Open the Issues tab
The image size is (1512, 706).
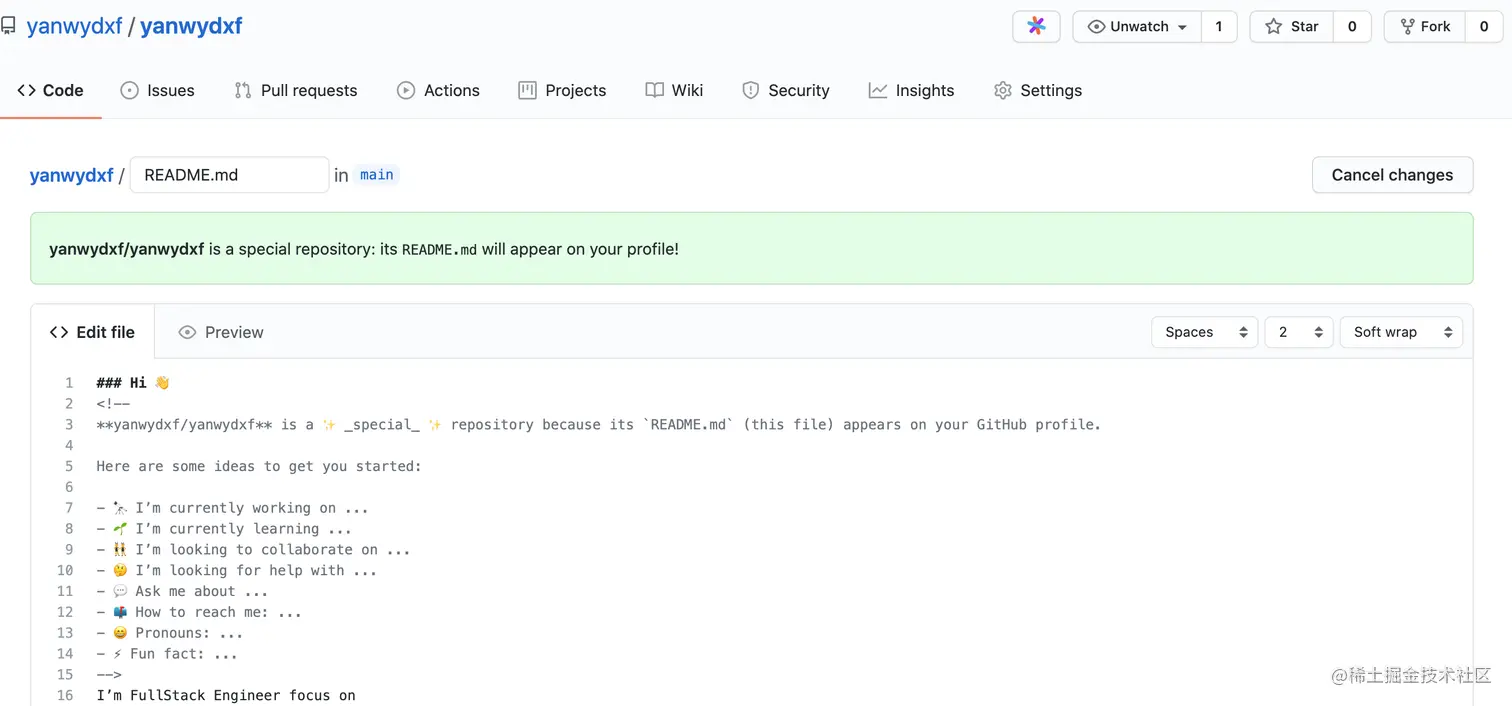[x=157, y=90]
